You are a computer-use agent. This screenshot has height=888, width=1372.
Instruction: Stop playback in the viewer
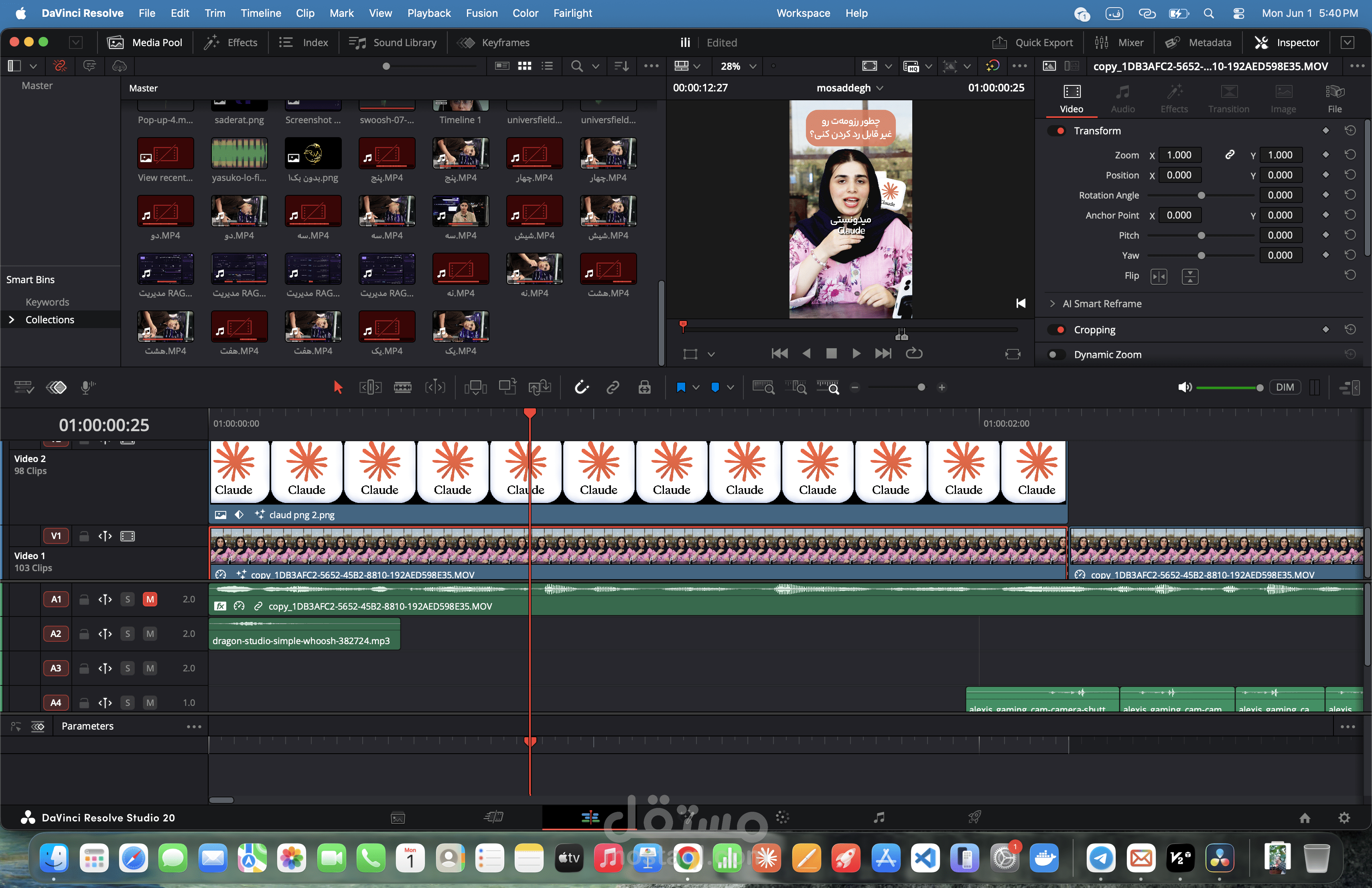coord(831,353)
